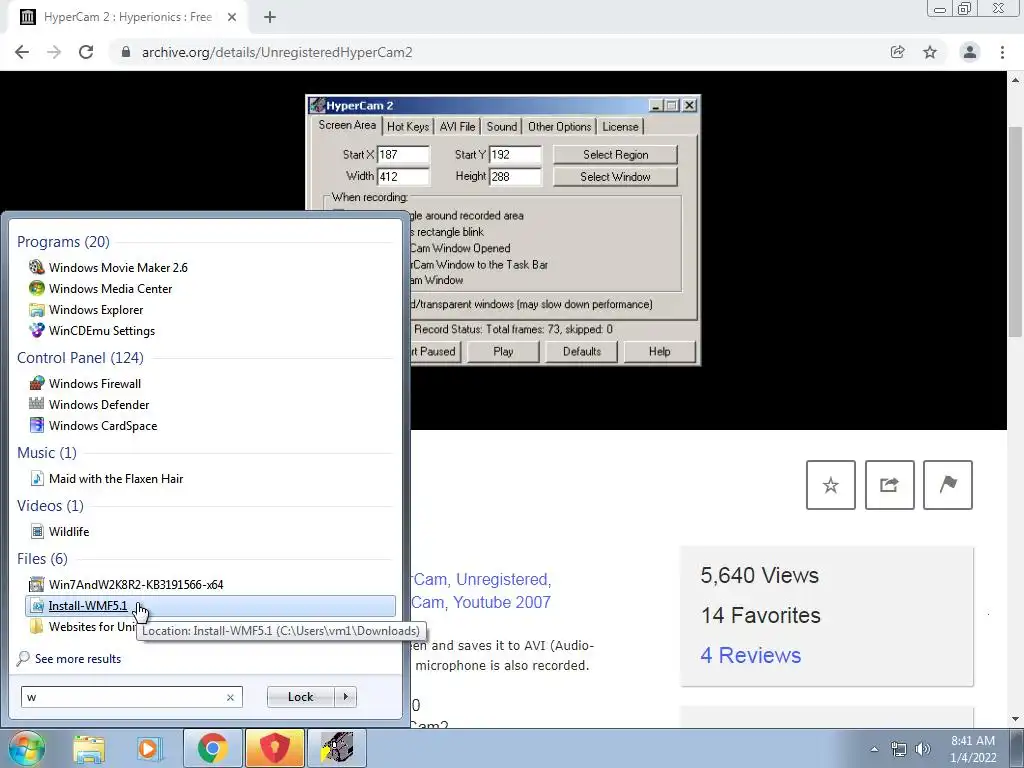
Task: Select the HyperCam 2 Hyperionics browser tab
Action: pos(127,18)
